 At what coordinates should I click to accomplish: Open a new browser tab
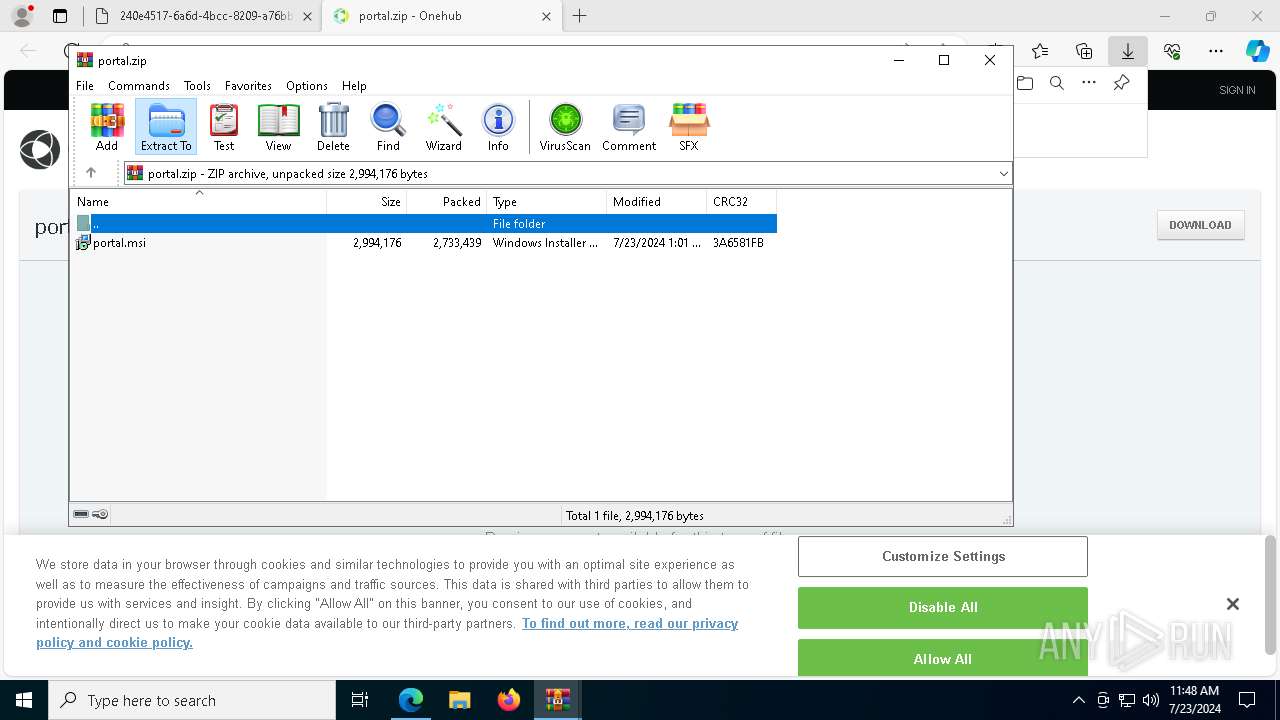[580, 16]
